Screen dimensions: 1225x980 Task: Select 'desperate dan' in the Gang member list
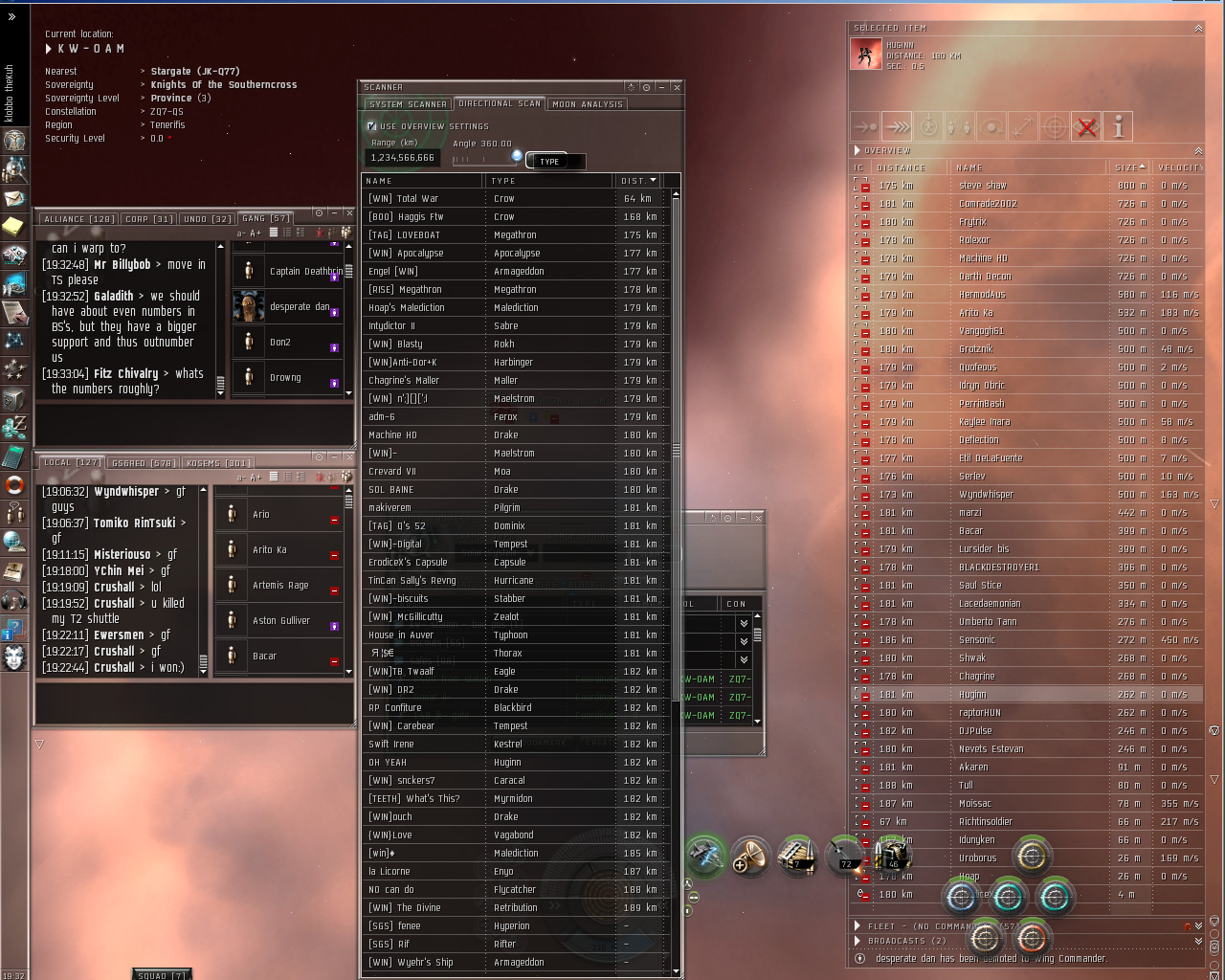click(x=286, y=307)
